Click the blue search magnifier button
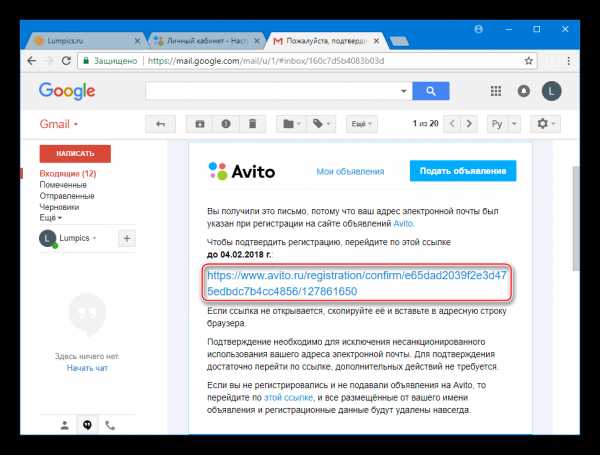Viewport: 600px width, 455px height. point(431,91)
